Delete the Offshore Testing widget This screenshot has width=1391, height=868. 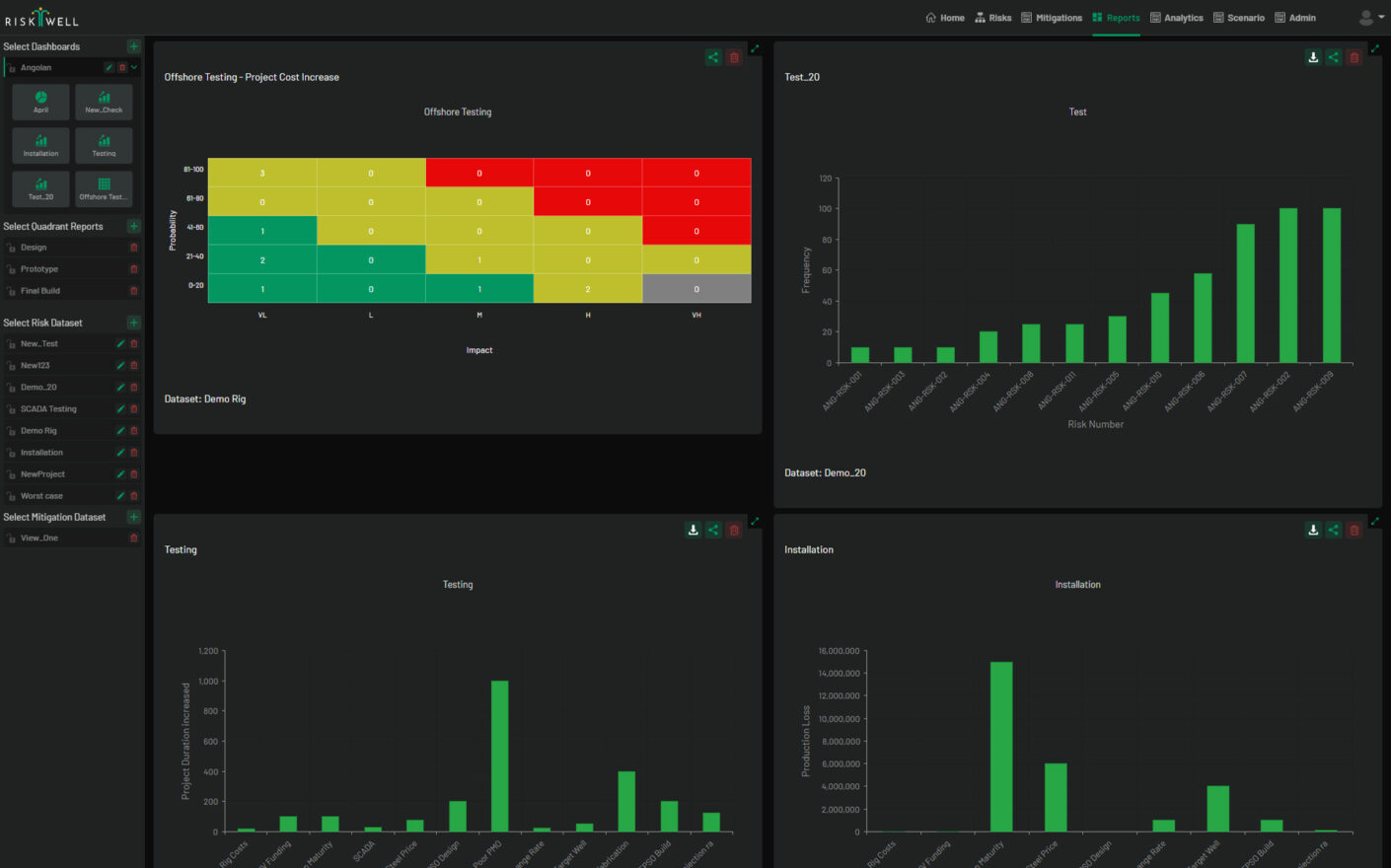734,57
